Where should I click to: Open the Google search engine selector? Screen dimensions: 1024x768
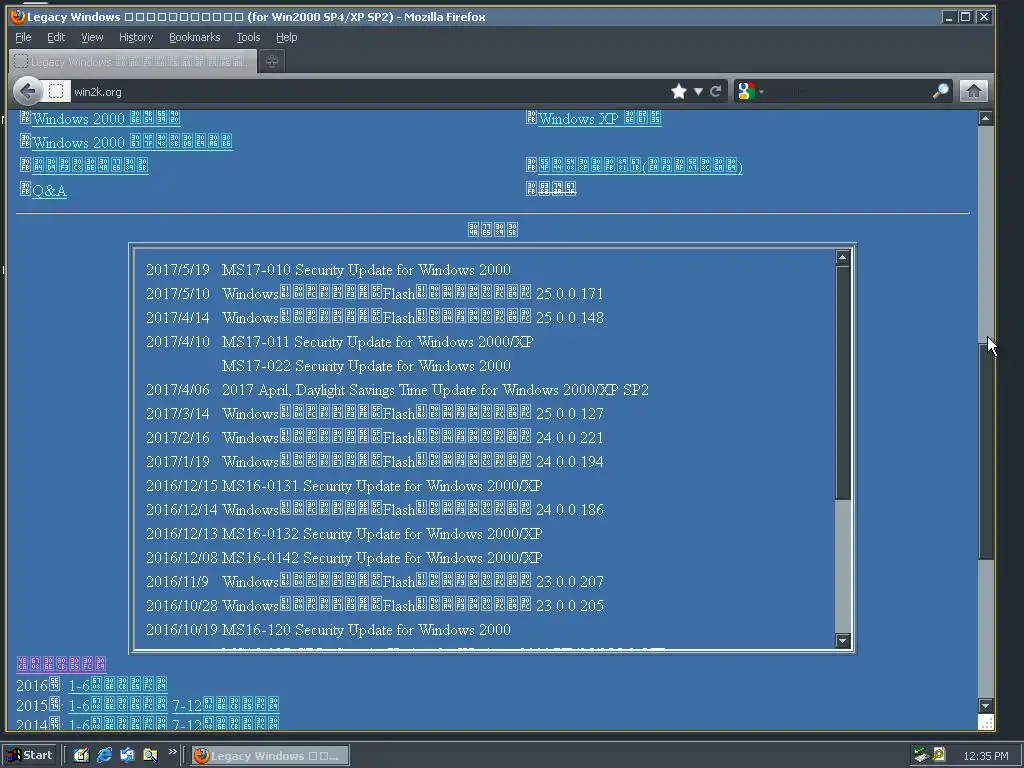750,91
